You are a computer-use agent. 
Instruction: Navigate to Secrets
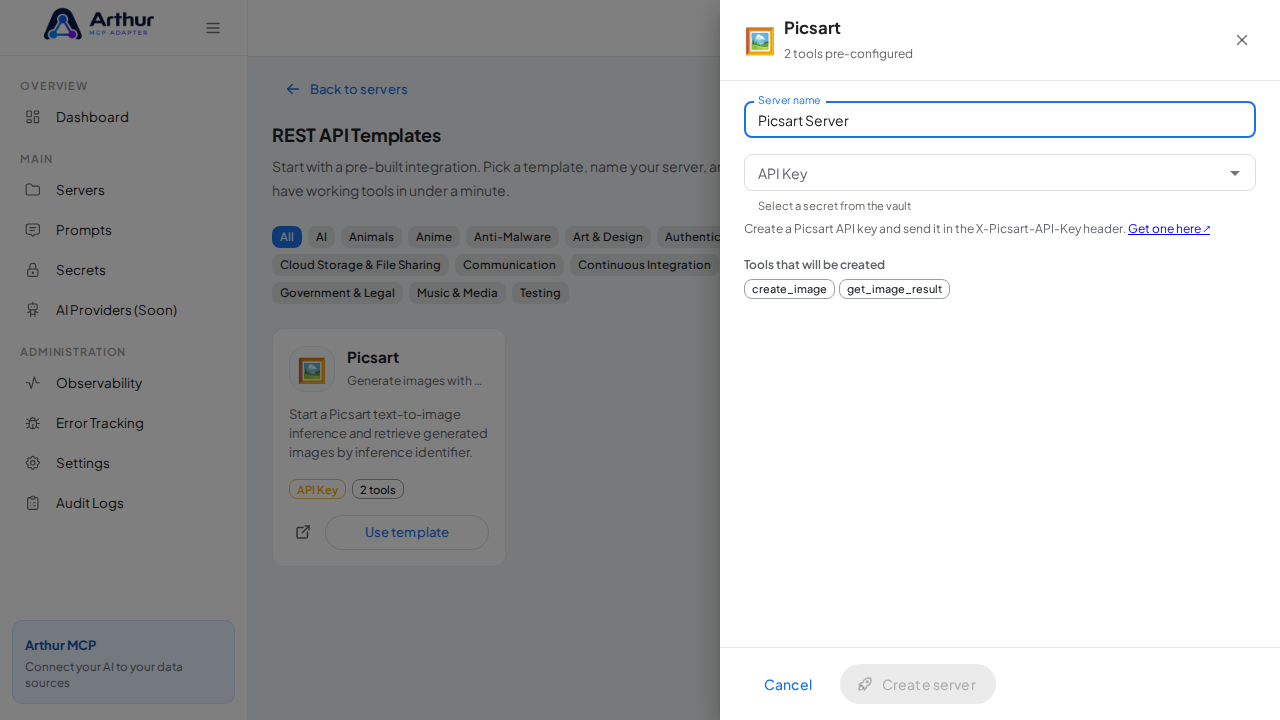(x=124, y=270)
